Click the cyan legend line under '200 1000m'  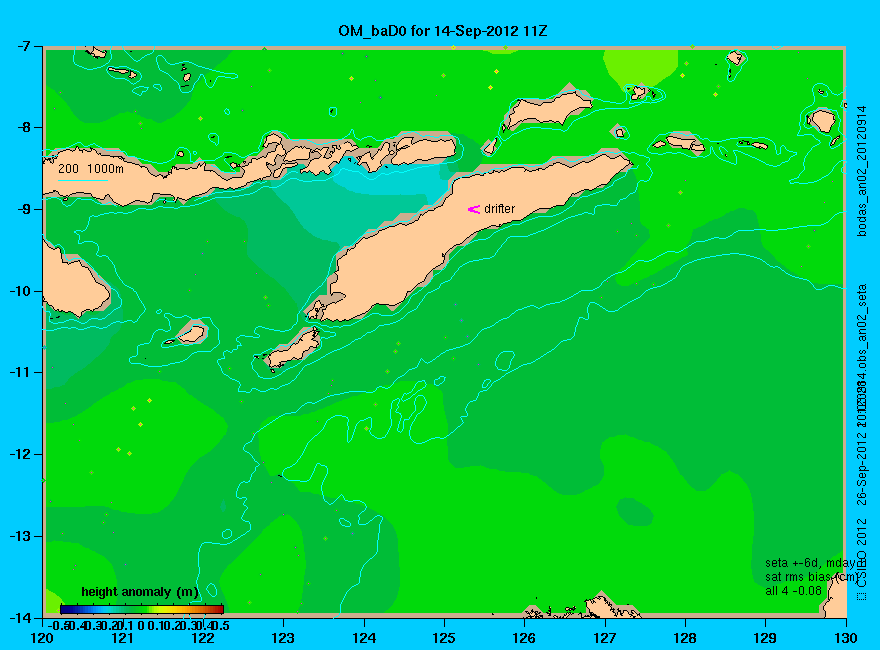82,181
